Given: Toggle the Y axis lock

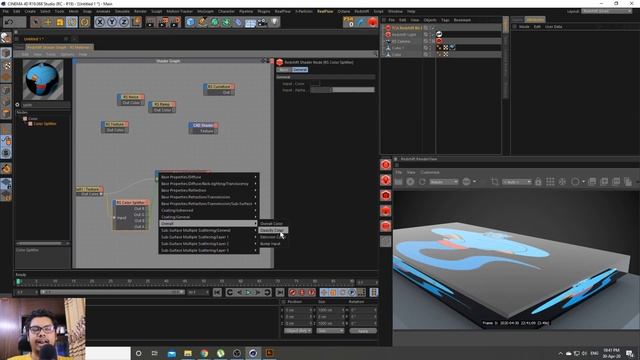Looking at the screenshot, I should tap(112, 22).
